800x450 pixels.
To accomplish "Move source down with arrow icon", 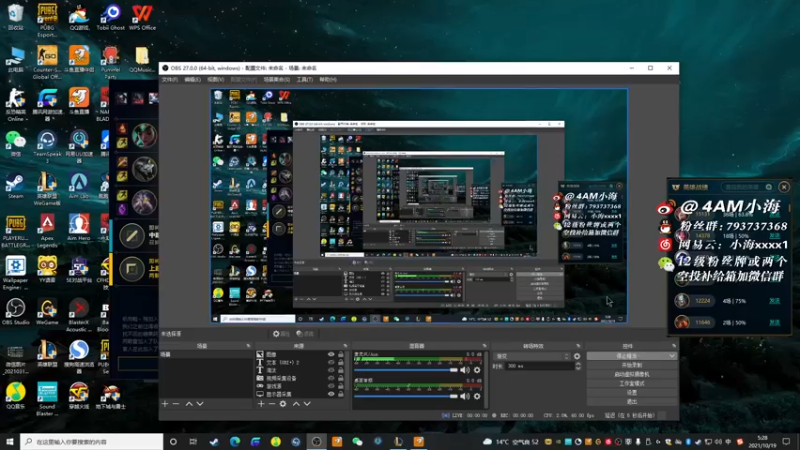I will pyautogui.click(x=307, y=404).
